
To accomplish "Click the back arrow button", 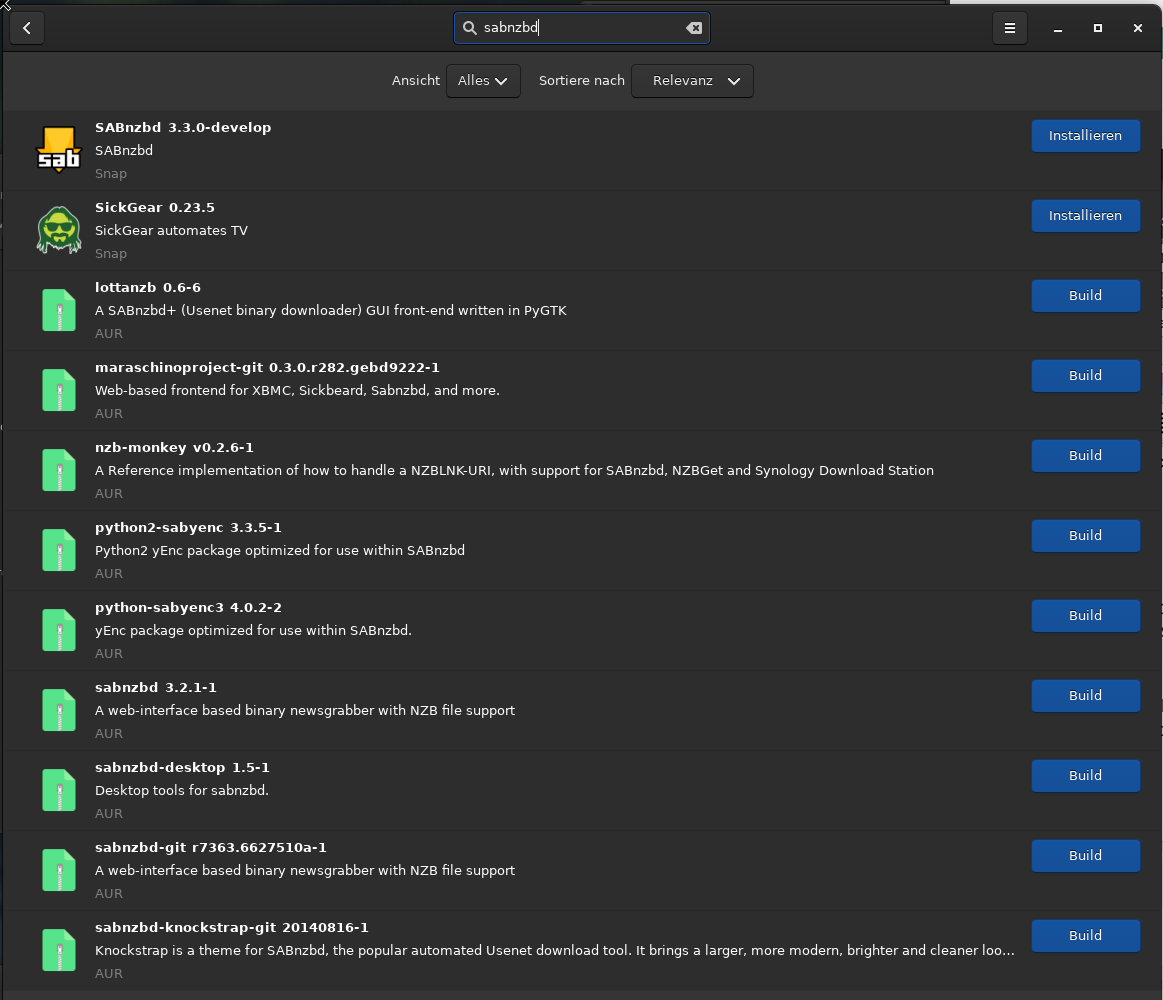I will (x=27, y=28).
